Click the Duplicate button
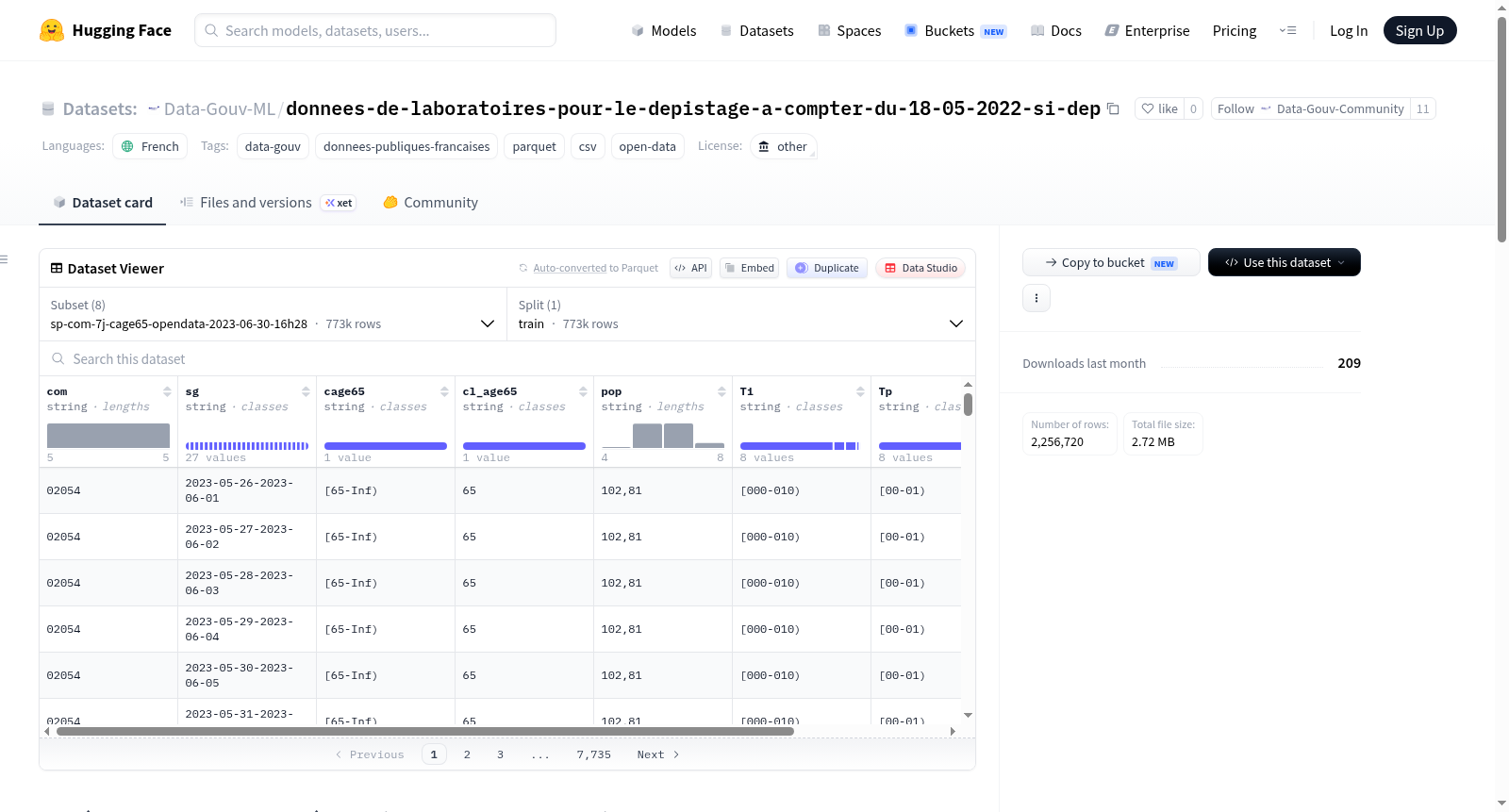 click(x=827, y=268)
